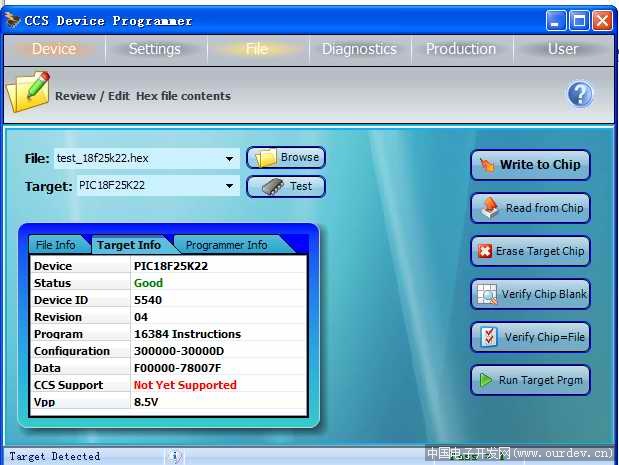Viewport: 619px width, 465px height.
Task: Click the Read from Chip arrow icon
Action: pos(490,208)
